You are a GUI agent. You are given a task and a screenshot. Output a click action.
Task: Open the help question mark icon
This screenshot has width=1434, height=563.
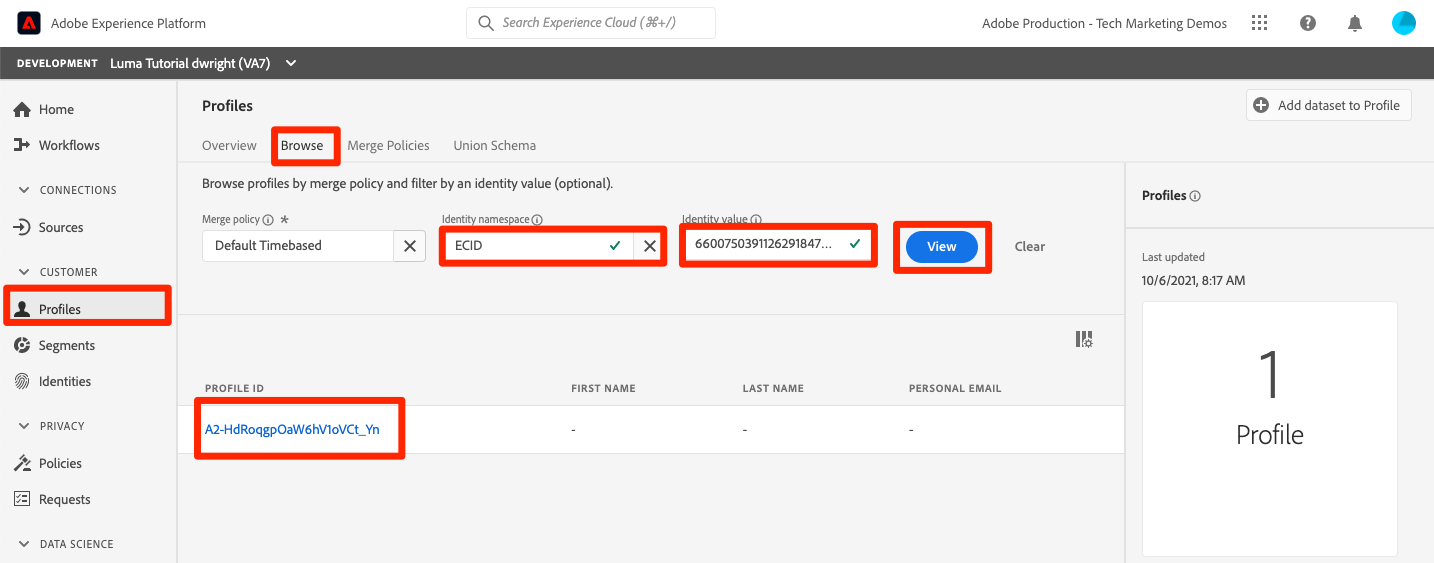[x=1307, y=23]
